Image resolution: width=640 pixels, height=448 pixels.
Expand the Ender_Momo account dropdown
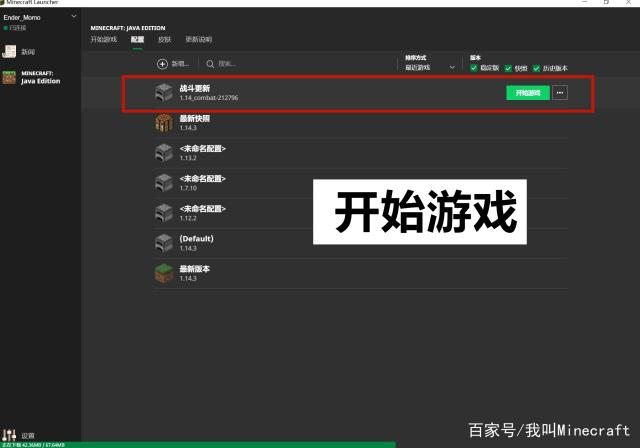74,17
